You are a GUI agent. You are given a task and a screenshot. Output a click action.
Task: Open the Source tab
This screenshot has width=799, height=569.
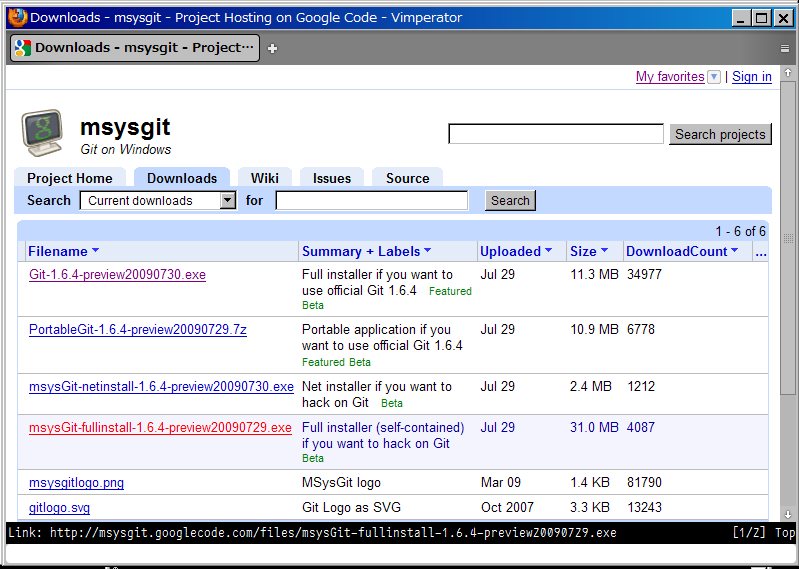point(407,178)
